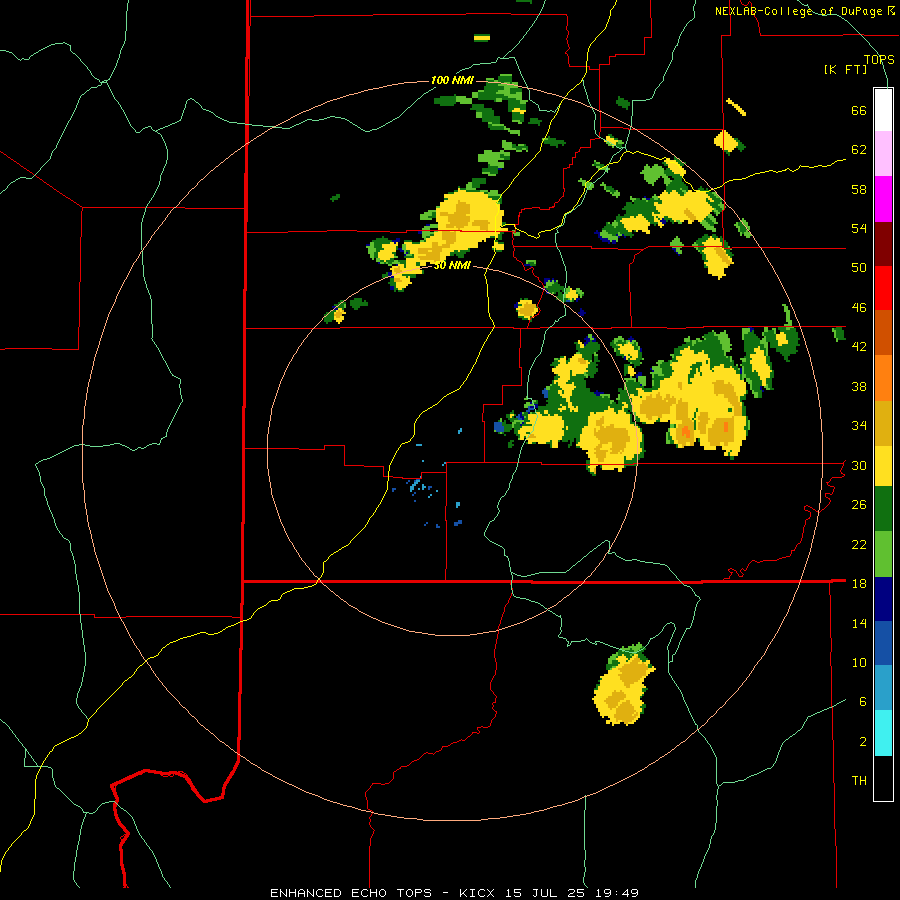Click the '54' legend value
900x900 pixels.
coord(859,228)
